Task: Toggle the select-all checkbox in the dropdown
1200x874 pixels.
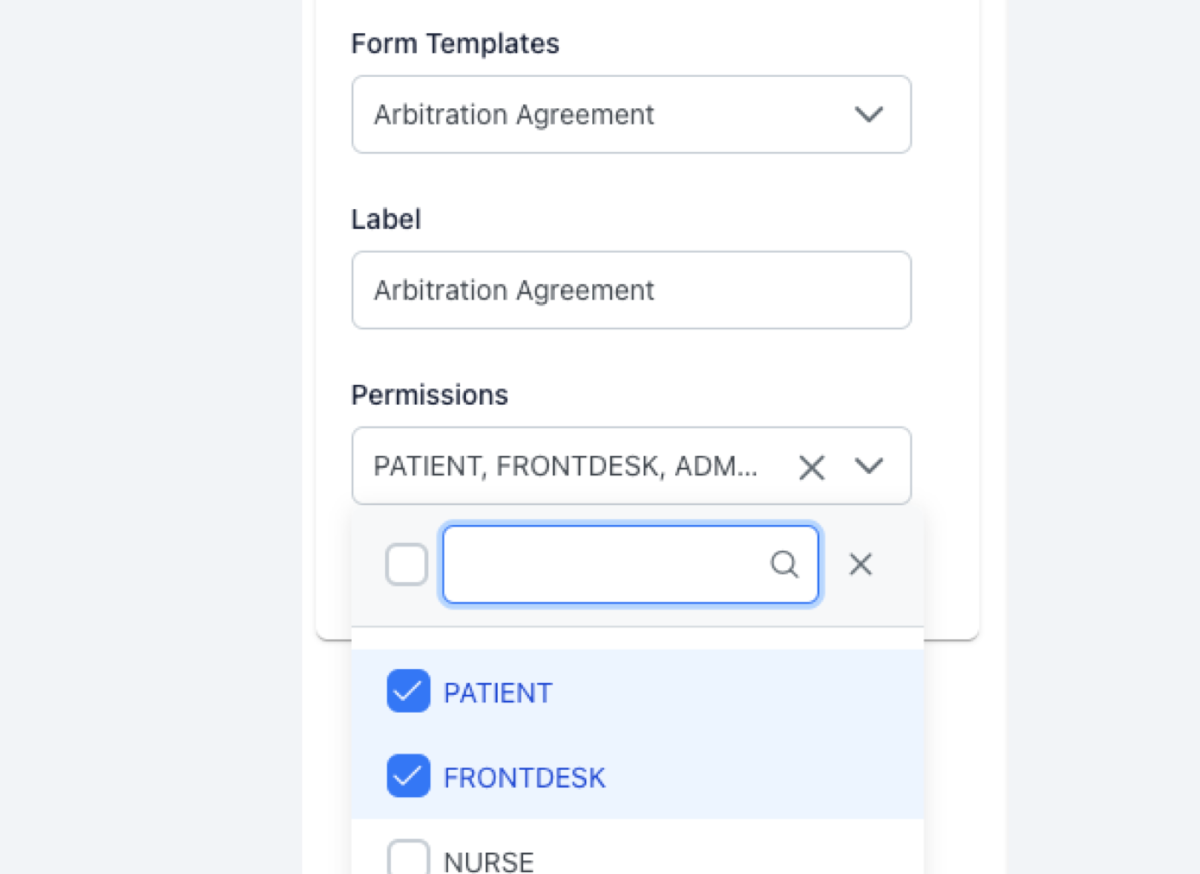Action: point(407,564)
